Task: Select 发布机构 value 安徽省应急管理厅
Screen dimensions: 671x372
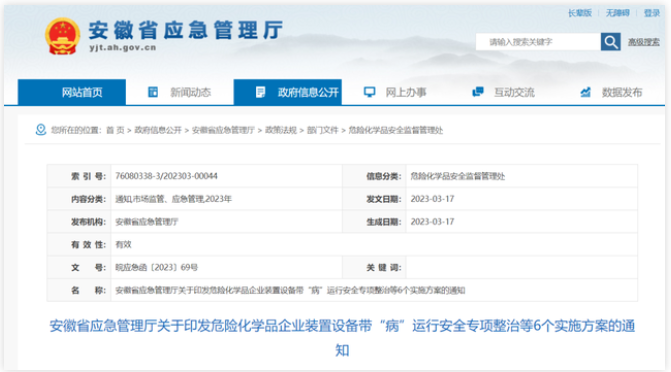Action: (x=147, y=222)
